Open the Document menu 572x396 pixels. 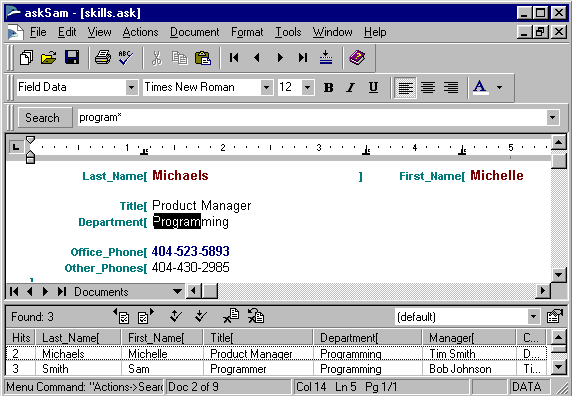[195, 32]
